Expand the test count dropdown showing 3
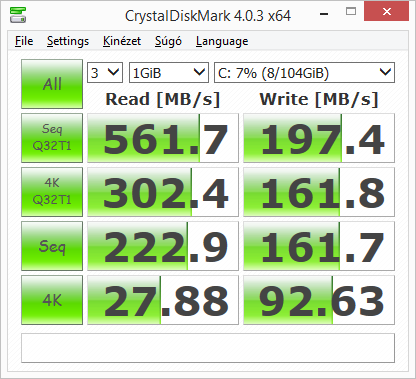The width and height of the screenshot is (416, 379). [x=105, y=72]
